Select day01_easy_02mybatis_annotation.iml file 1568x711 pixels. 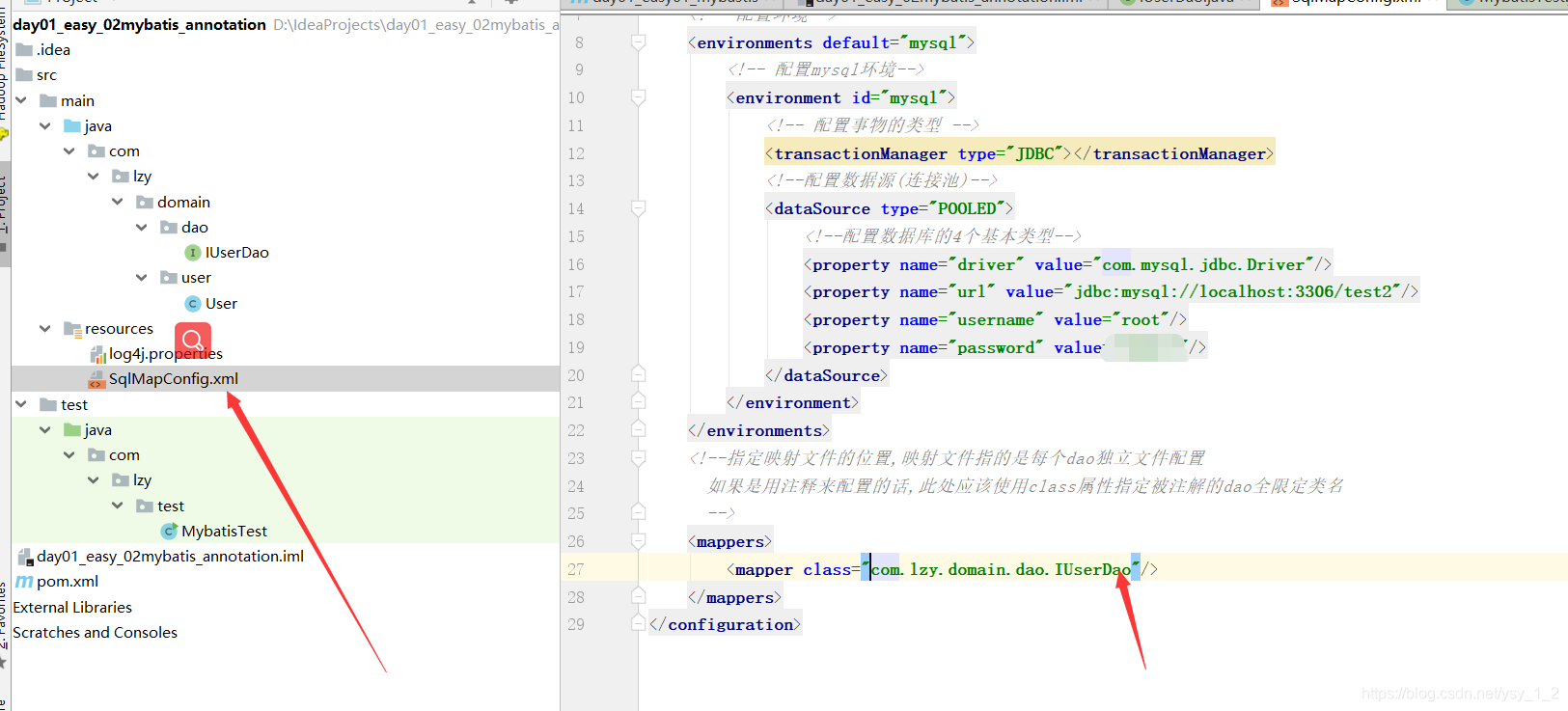point(171,556)
